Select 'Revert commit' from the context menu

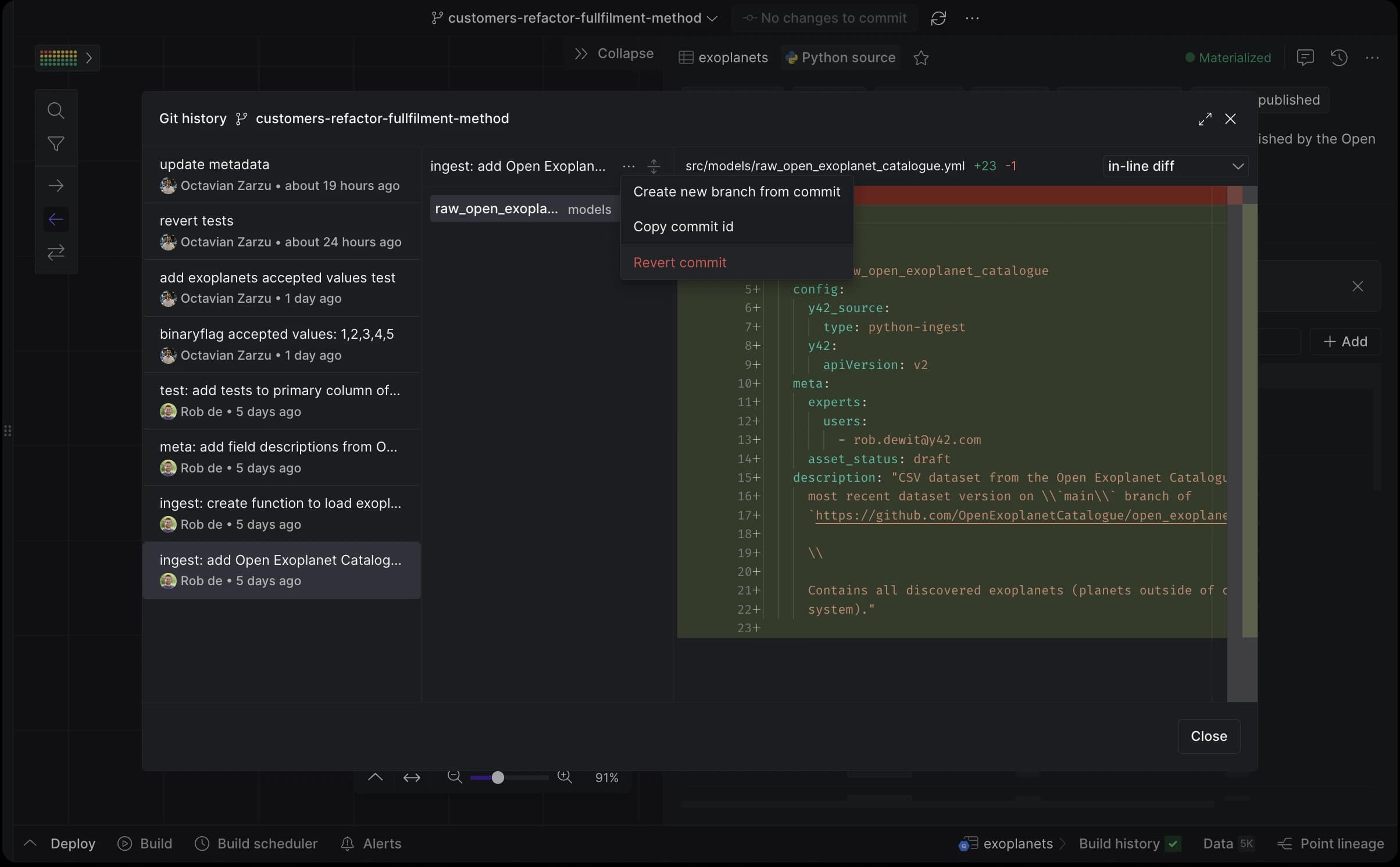click(x=680, y=263)
